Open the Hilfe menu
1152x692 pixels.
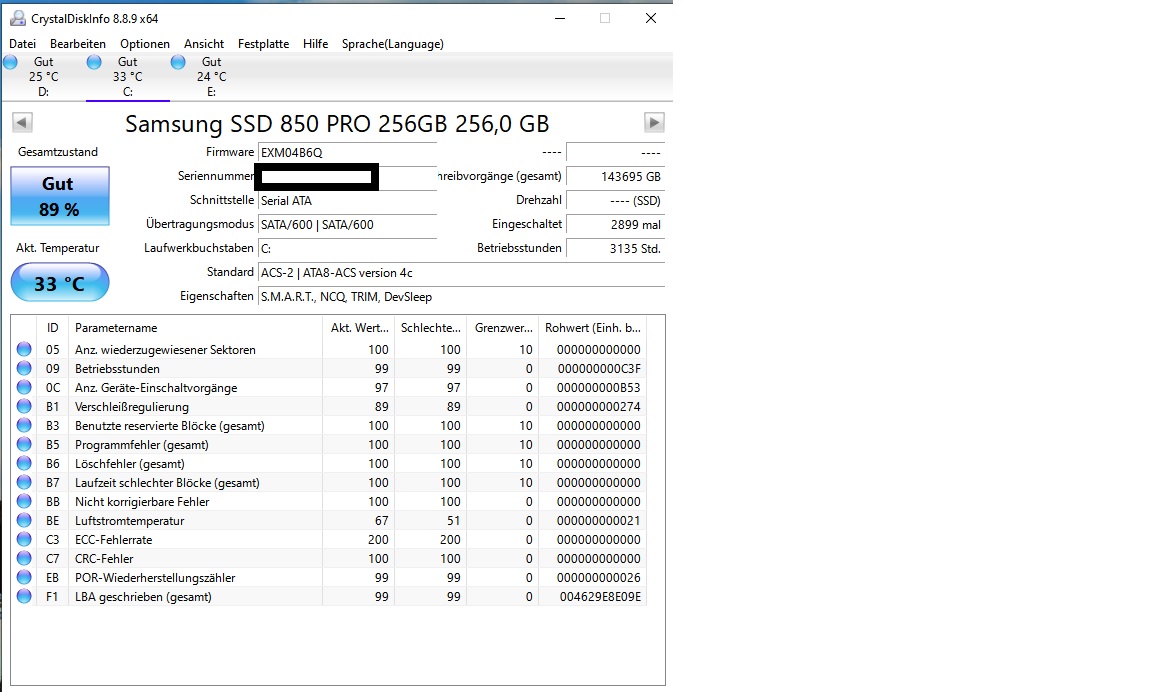315,44
